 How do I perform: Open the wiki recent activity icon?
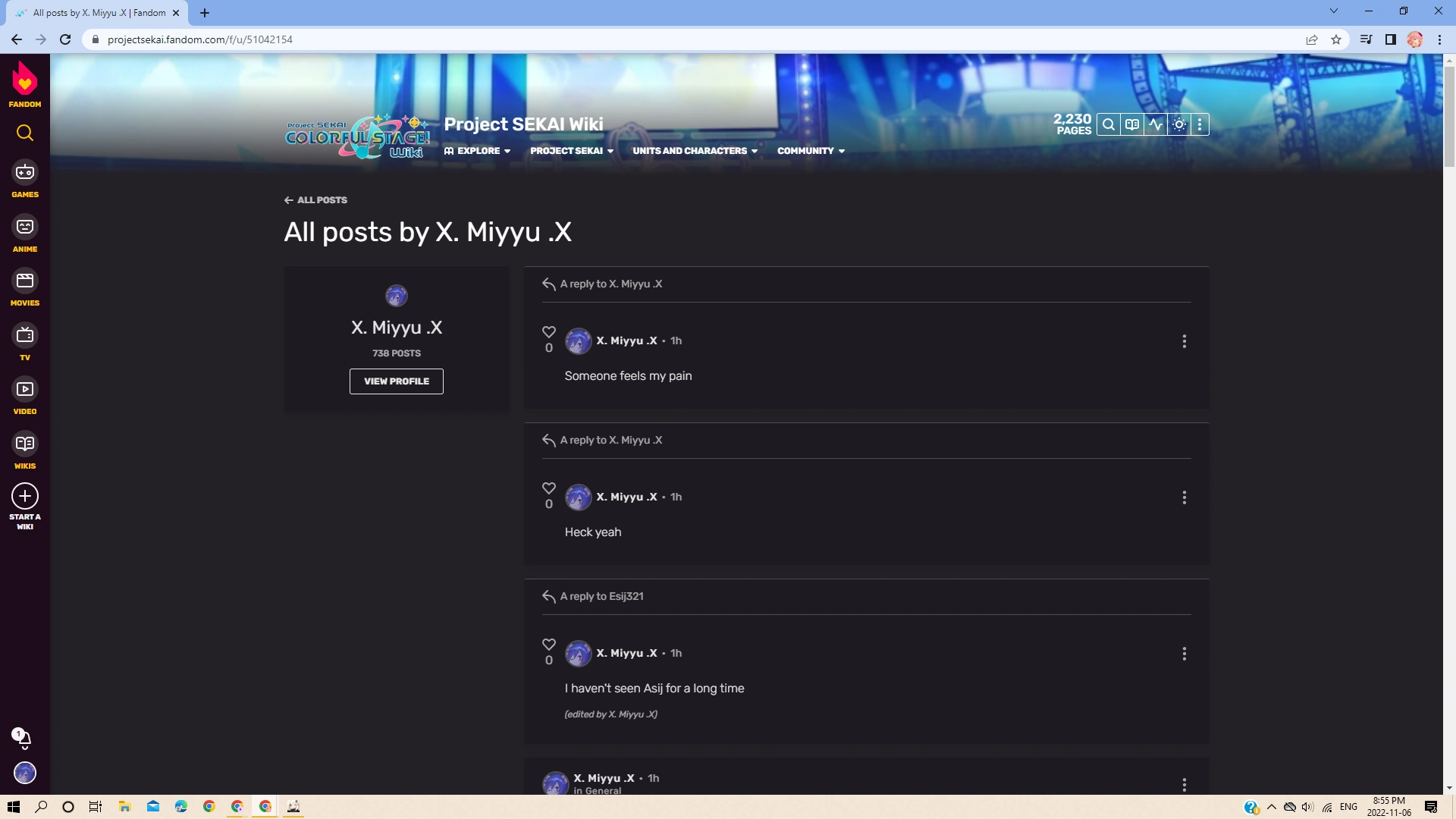1156,125
